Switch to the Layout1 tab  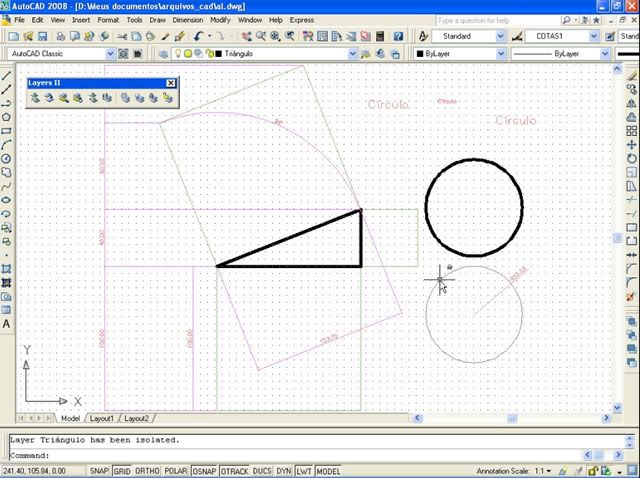click(x=103, y=418)
